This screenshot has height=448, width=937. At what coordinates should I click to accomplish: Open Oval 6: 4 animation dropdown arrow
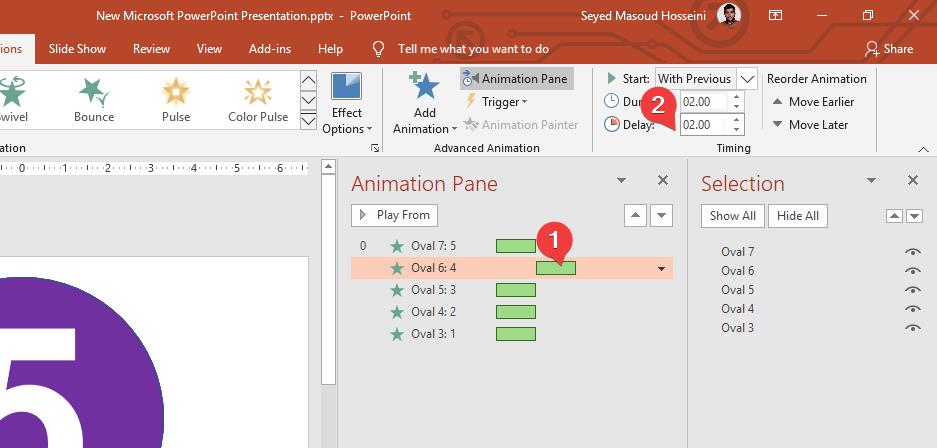tap(661, 269)
